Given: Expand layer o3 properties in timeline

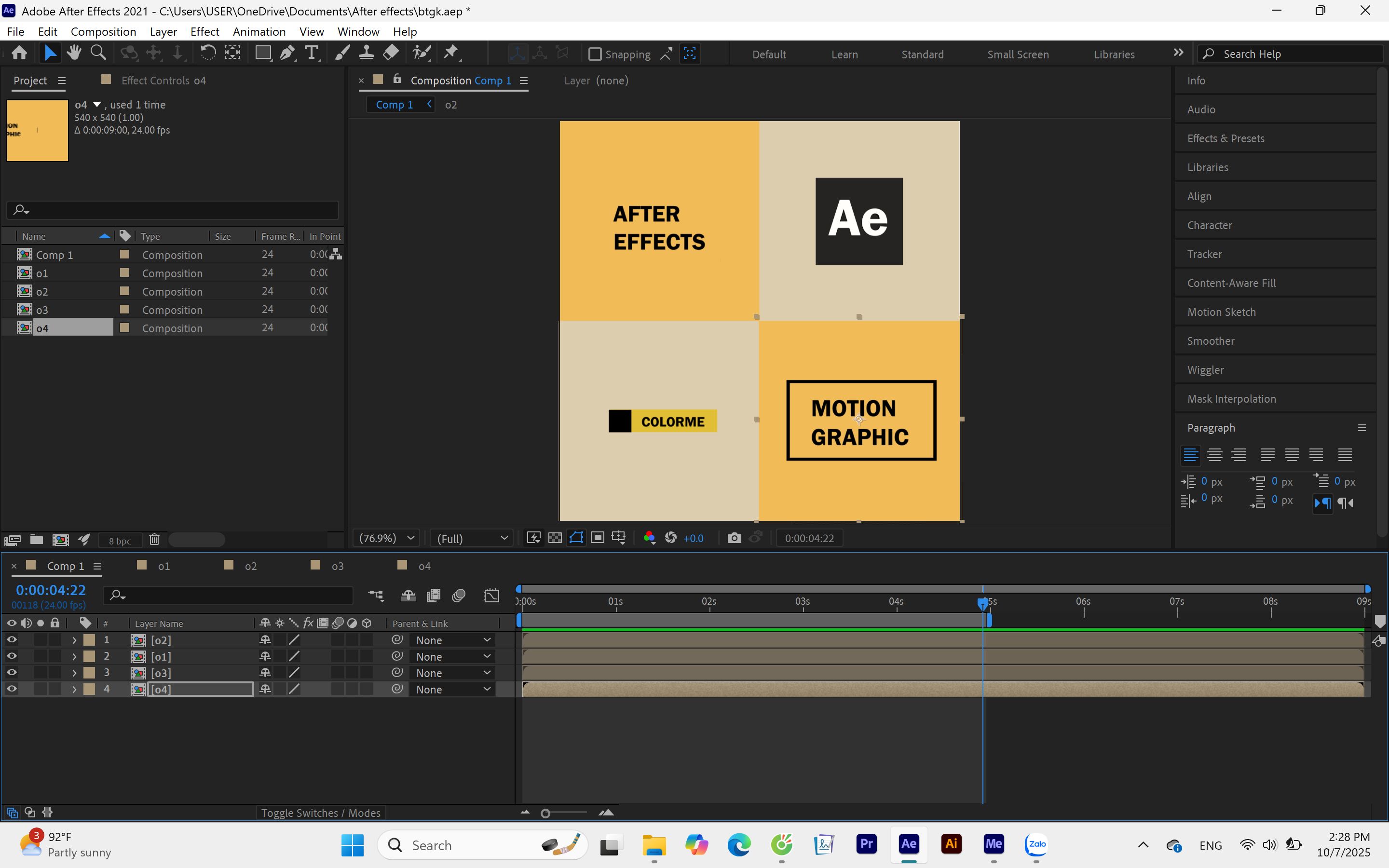Looking at the screenshot, I should coord(74,673).
